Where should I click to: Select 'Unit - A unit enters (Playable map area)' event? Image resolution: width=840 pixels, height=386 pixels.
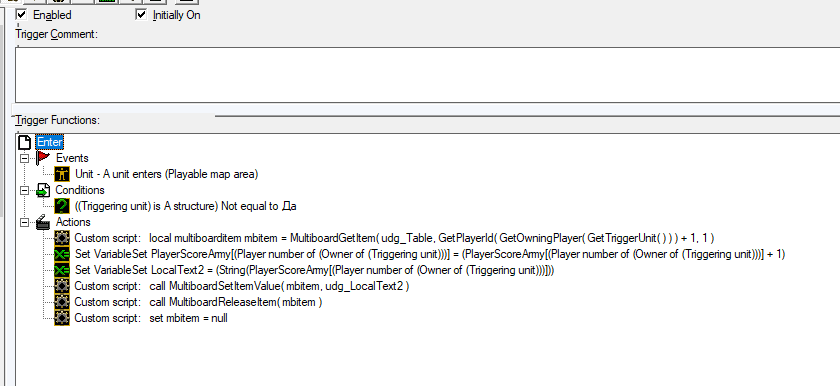click(166, 174)
